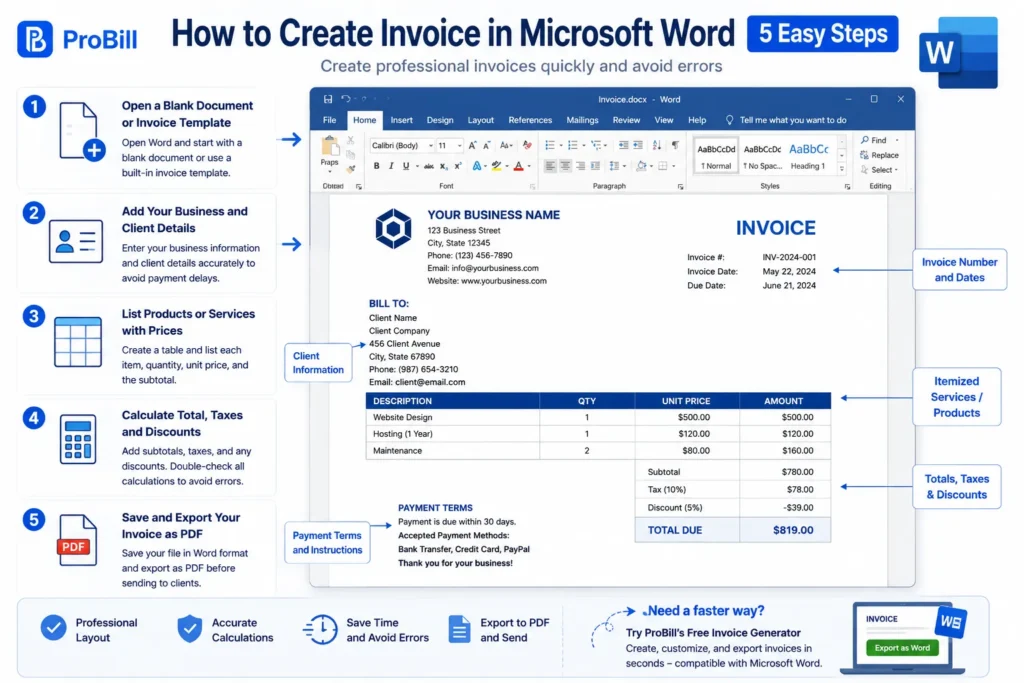The width and height of the screenshot is (1024, 683).
Task: Toggle Strikethrough formatting
Action: (429, 167)
